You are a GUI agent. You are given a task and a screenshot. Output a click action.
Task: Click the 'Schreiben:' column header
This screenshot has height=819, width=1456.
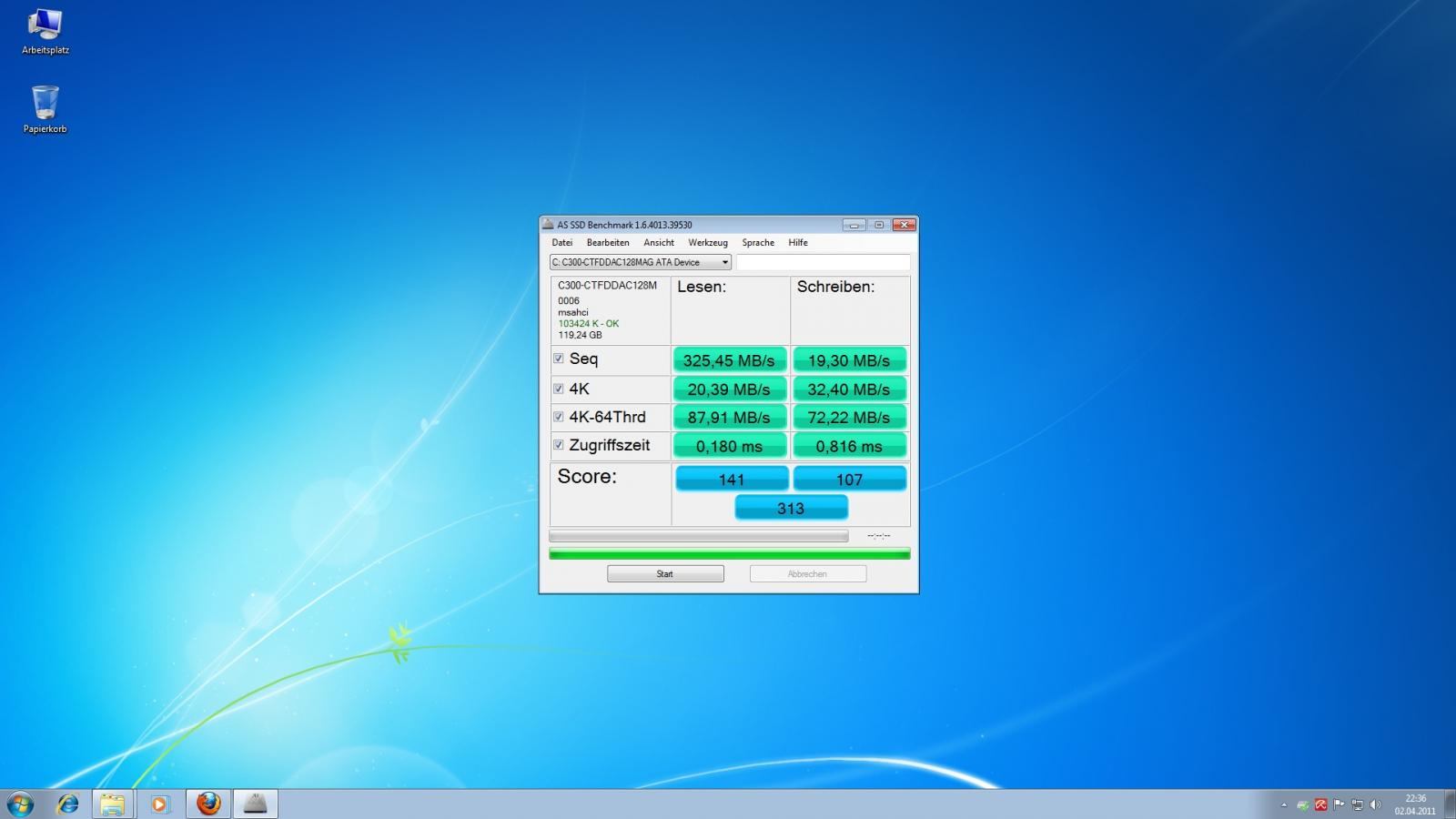coord(835,287)
